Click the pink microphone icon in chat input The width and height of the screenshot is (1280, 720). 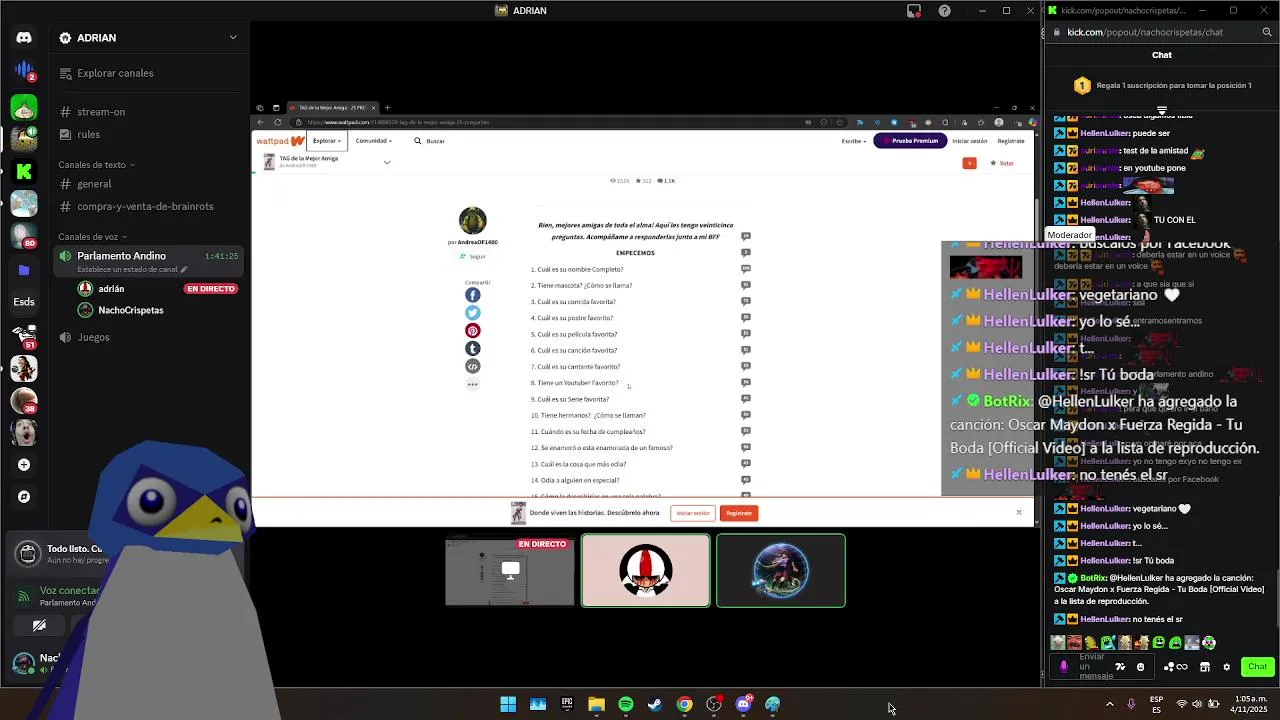1064,667
